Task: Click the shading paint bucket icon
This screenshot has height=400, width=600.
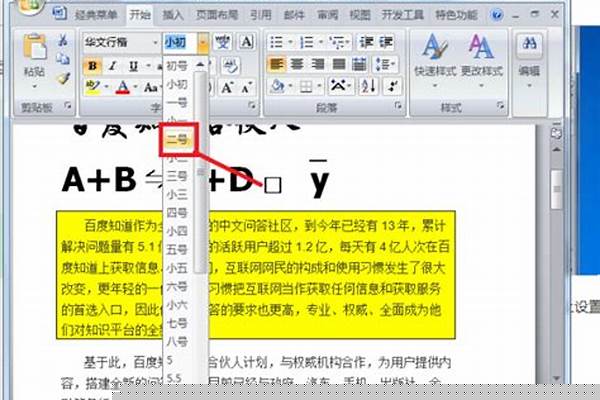Action: pos(277,87)
